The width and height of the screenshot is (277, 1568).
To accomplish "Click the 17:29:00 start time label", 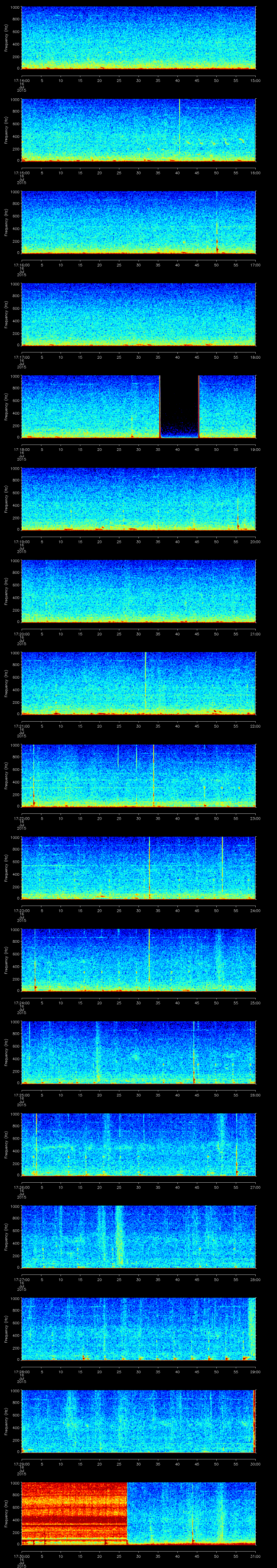I will click(x=21, y=1464).
